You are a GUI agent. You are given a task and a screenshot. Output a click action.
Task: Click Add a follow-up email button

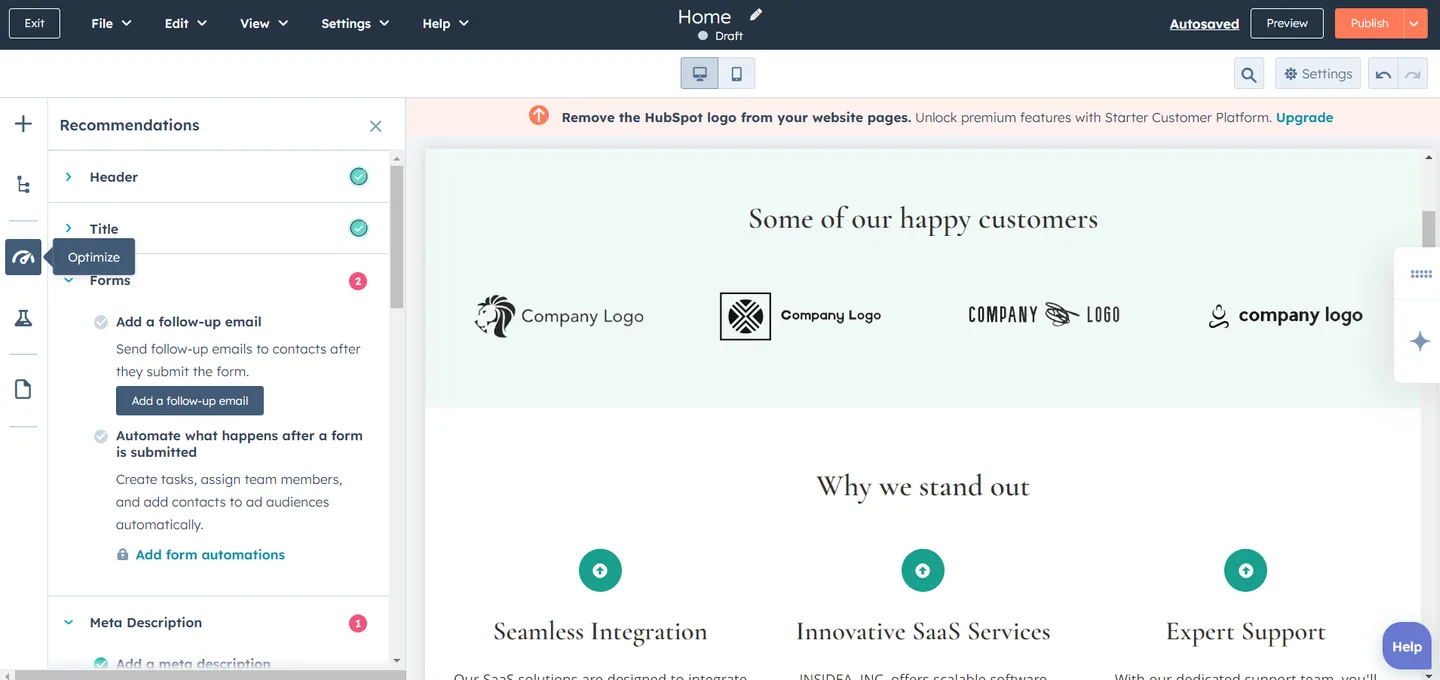click(x=190, y=401)
